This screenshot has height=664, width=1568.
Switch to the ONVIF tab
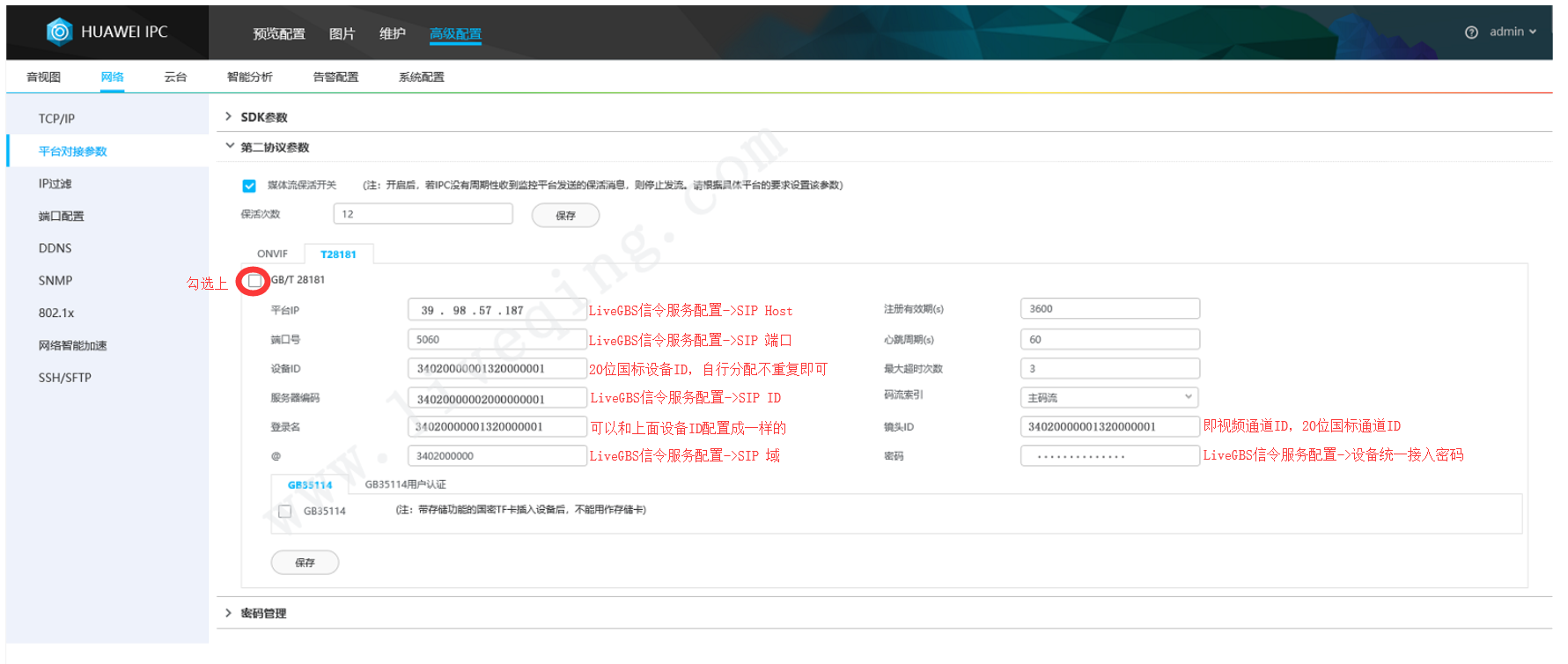coord(272,255)
